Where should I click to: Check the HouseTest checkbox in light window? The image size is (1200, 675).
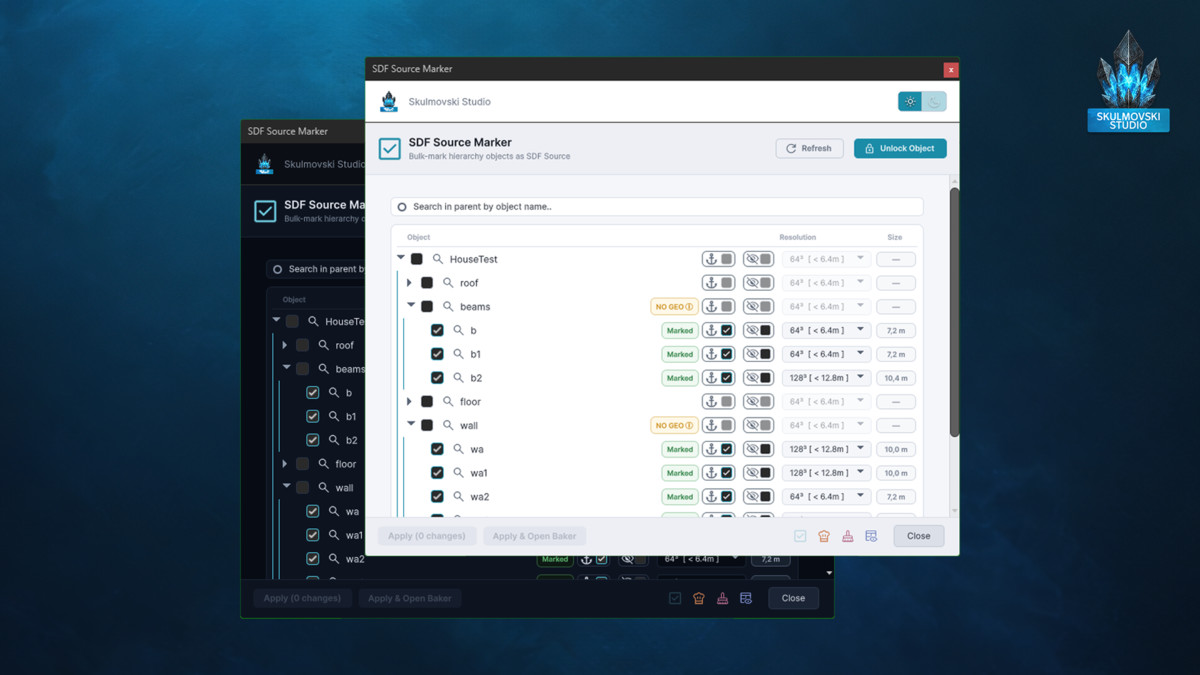417,259
